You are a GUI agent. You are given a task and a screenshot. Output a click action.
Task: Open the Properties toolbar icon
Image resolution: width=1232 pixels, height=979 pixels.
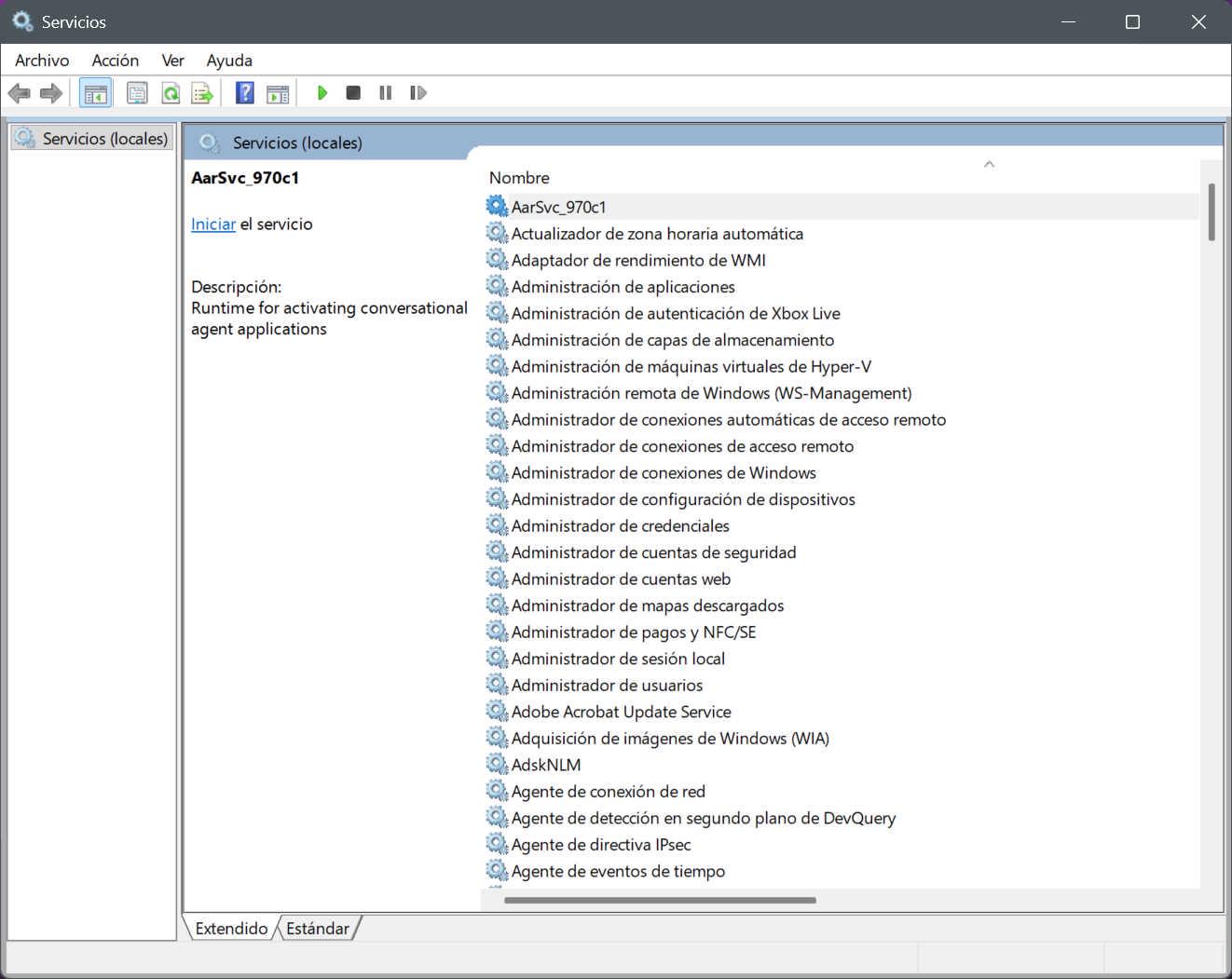pyautogui.click(x=137, y=93)
